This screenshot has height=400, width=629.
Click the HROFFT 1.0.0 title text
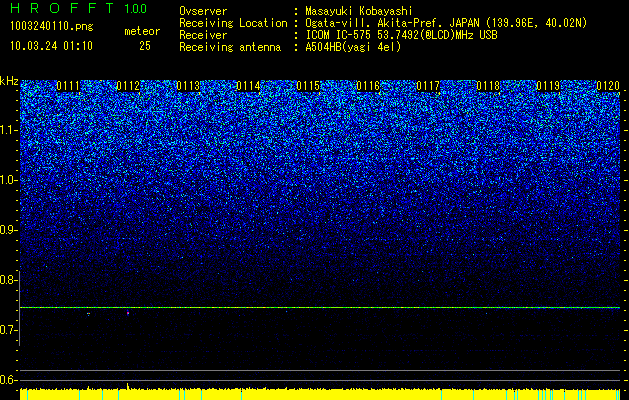tap(79, 8)
